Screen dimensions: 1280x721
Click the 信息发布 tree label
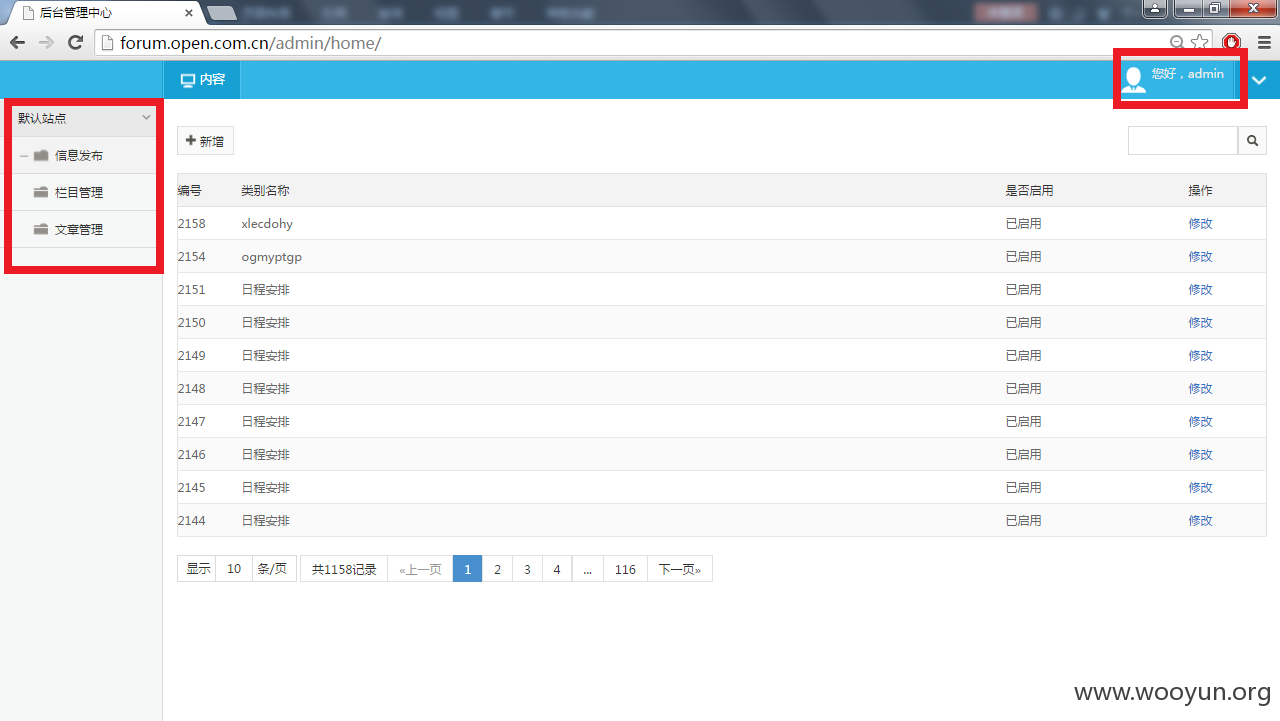(x=79, y=155)
